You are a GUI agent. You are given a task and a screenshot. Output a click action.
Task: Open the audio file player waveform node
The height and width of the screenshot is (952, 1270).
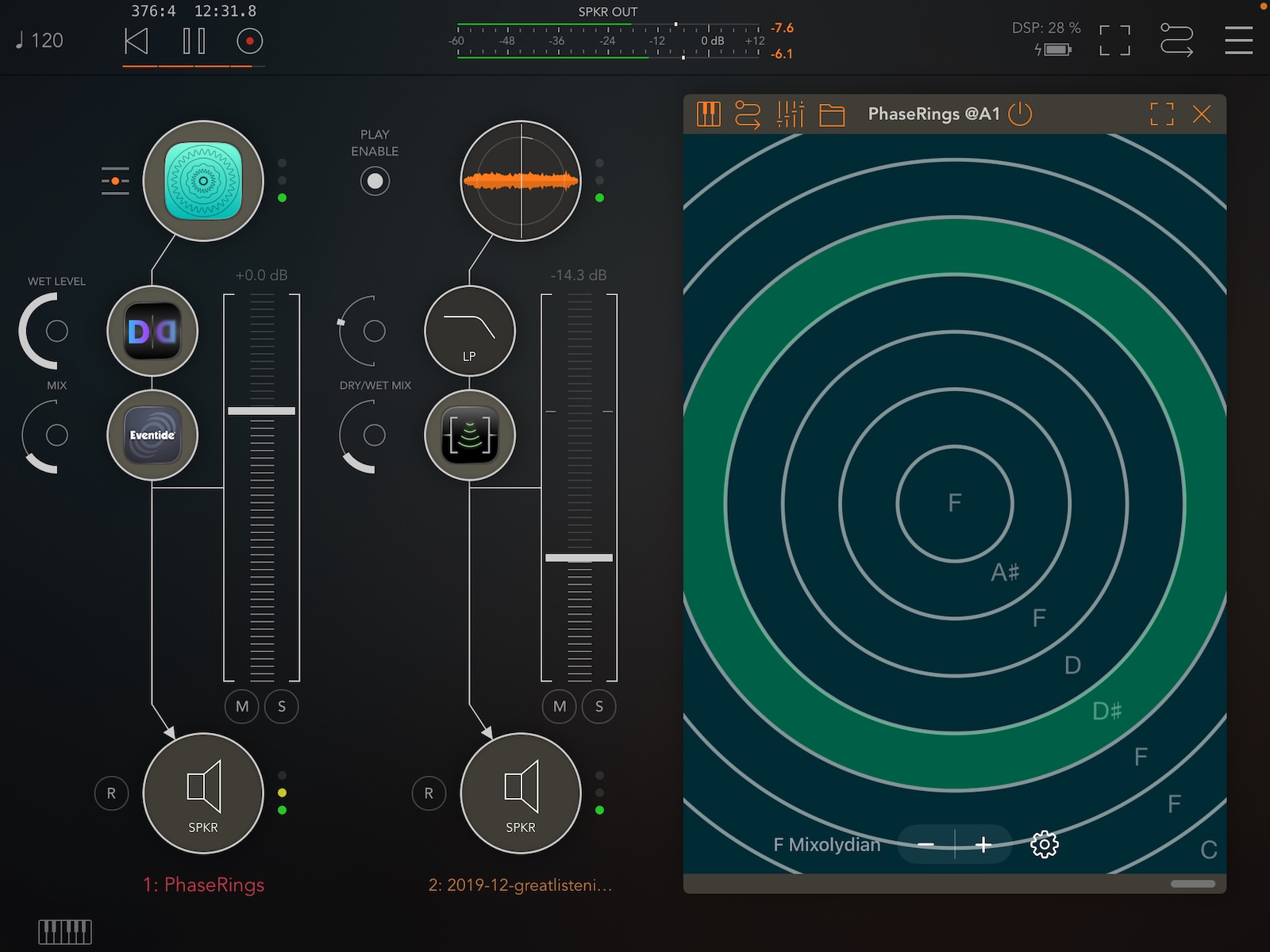[x=521, y=181]
